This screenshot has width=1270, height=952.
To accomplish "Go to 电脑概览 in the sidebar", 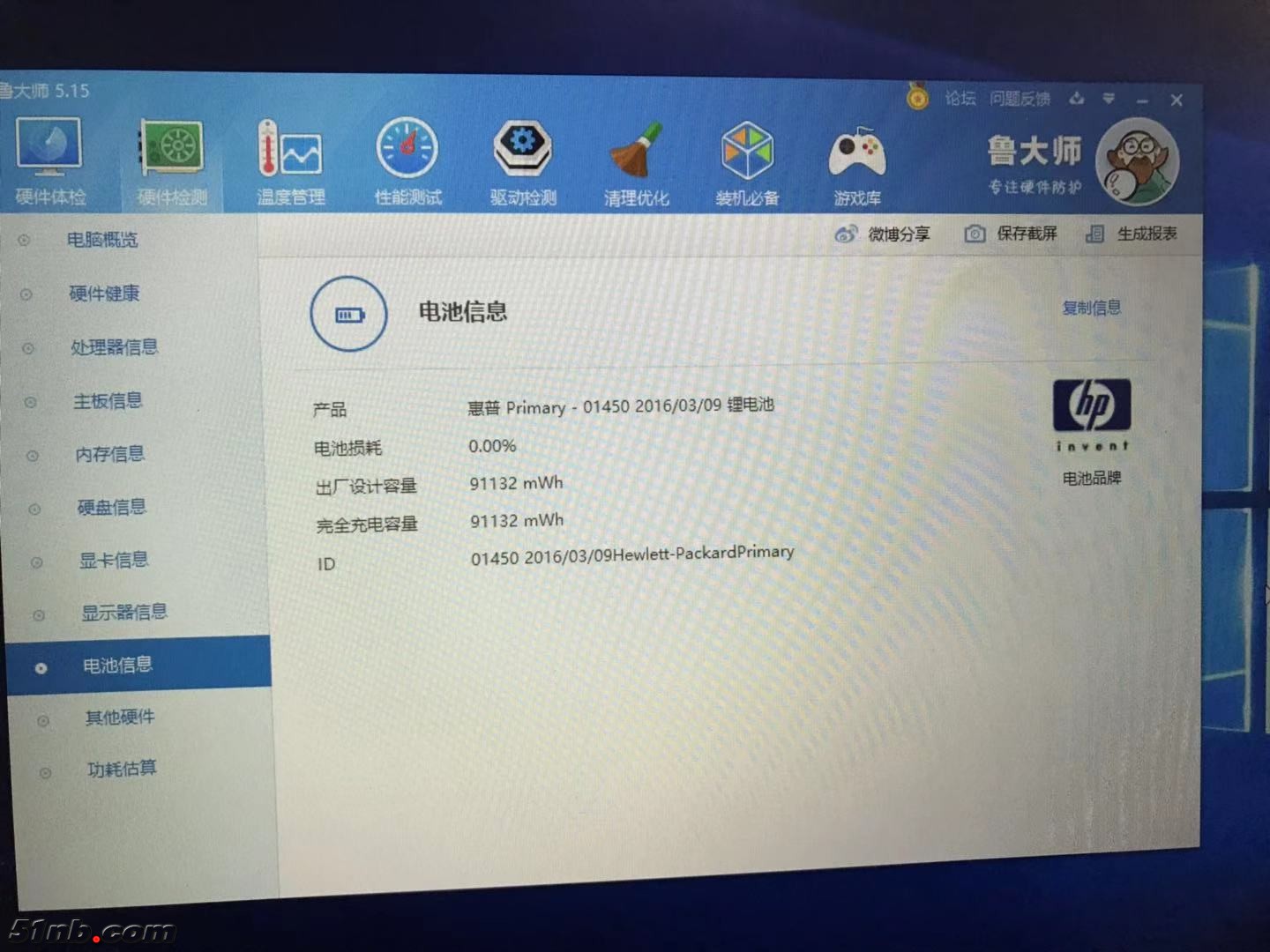I will pyautogui.click(x=102, y=240).
